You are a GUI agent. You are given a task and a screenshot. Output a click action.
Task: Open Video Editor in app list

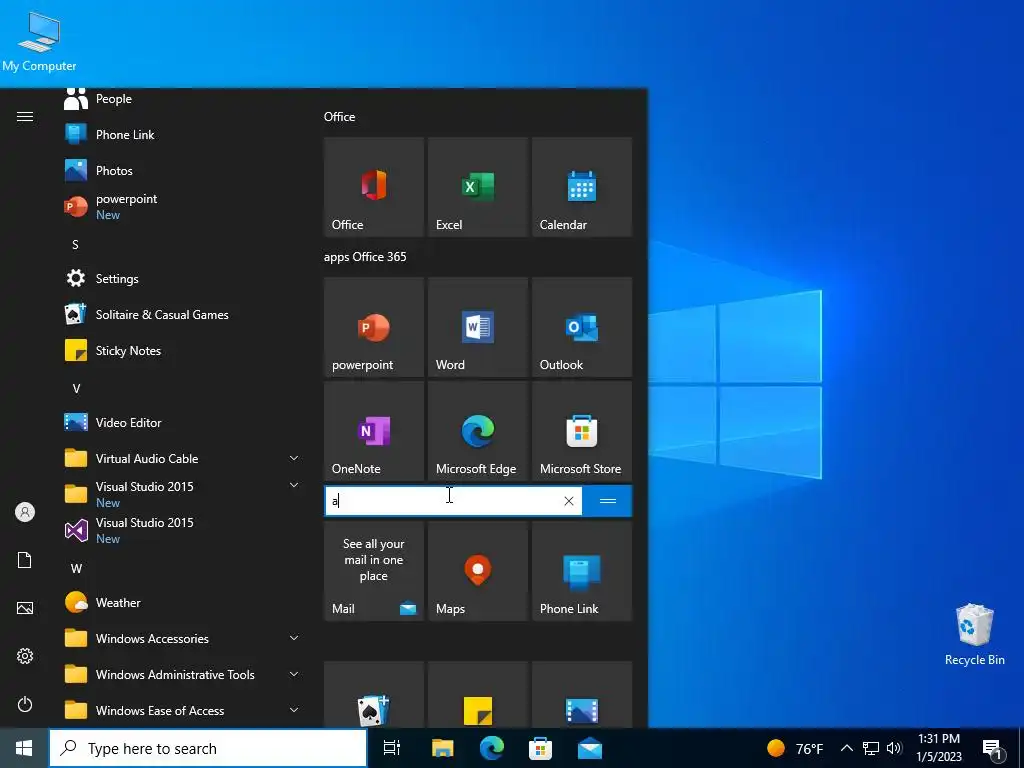click(183, 423)
